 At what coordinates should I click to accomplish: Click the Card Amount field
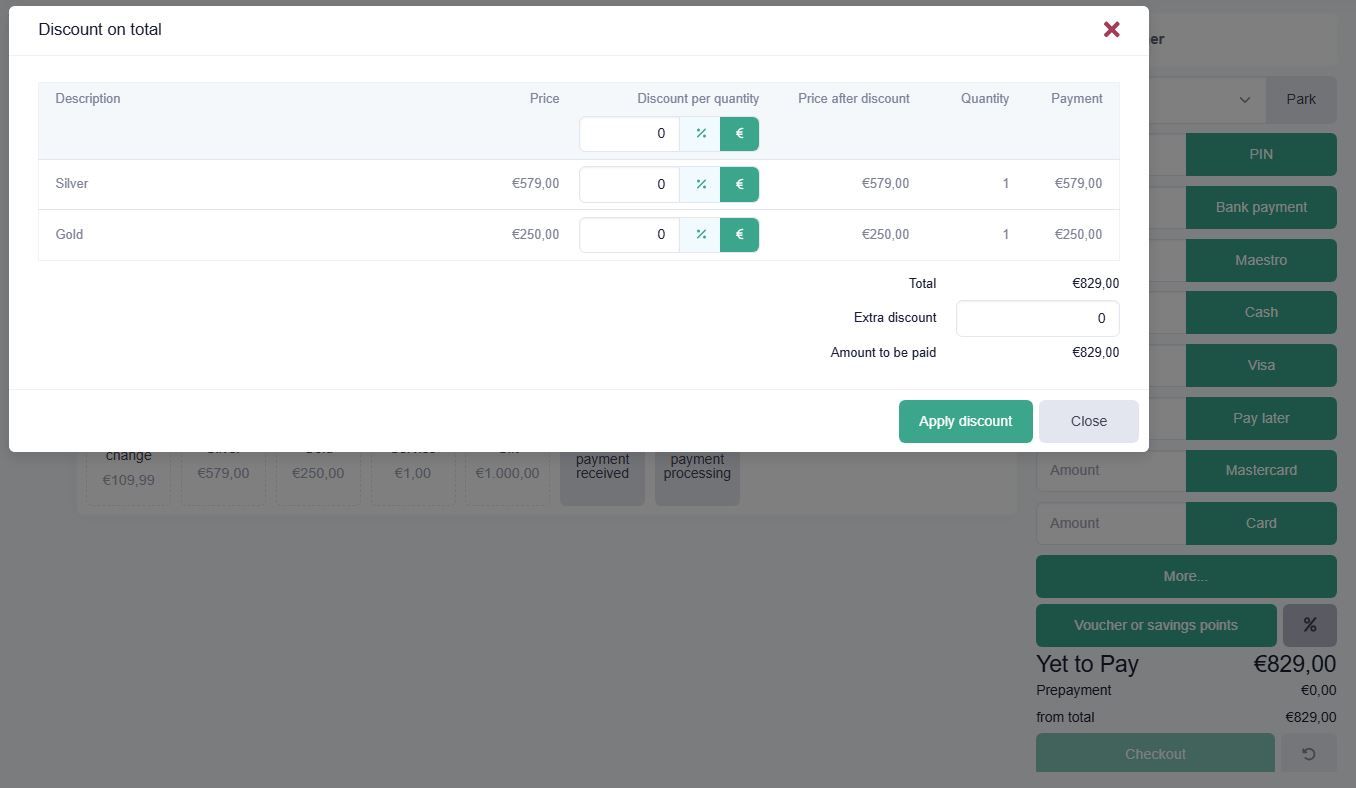1111,523
